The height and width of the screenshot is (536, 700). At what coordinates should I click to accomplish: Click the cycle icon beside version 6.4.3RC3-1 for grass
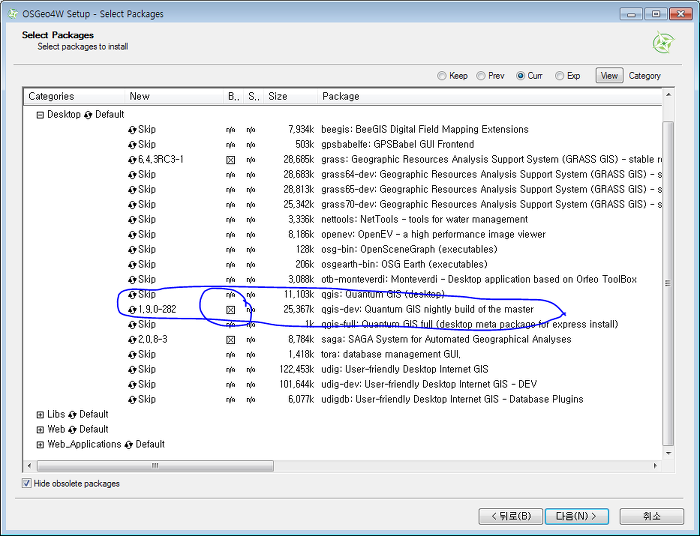point(132,160)
